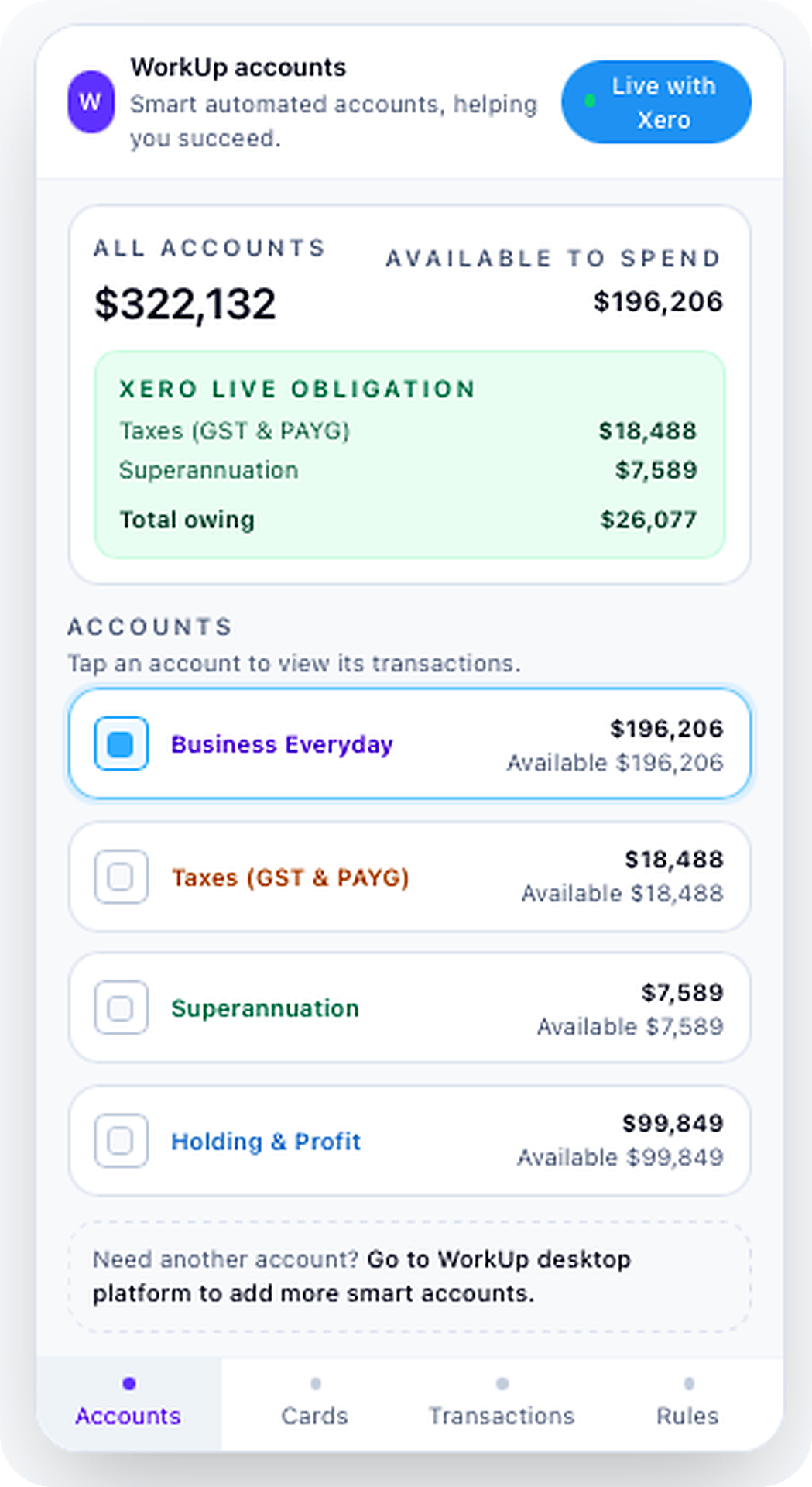
Task: Expand the Xero Live Obligation panel
Action: tap(409, 455)
